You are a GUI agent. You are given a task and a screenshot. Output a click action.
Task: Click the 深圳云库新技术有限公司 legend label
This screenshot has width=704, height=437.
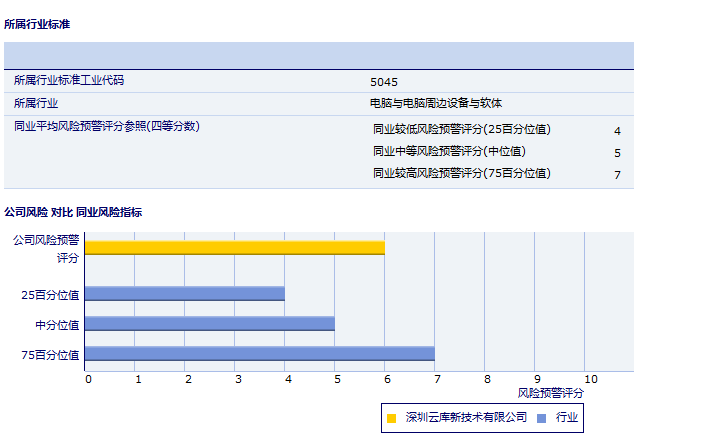click(x=466, y=417)
